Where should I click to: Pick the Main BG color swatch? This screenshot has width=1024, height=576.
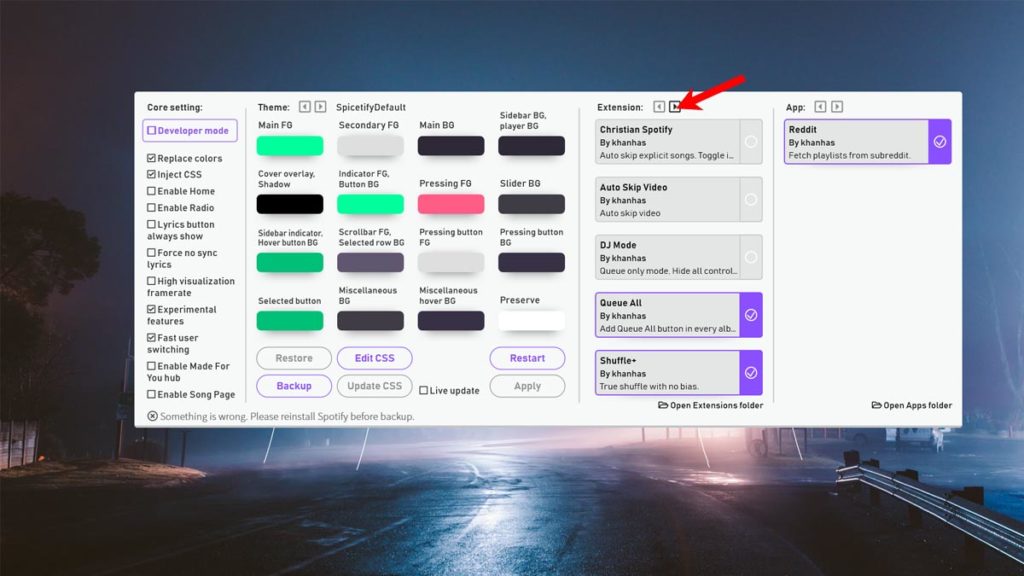tap(451, 146)
